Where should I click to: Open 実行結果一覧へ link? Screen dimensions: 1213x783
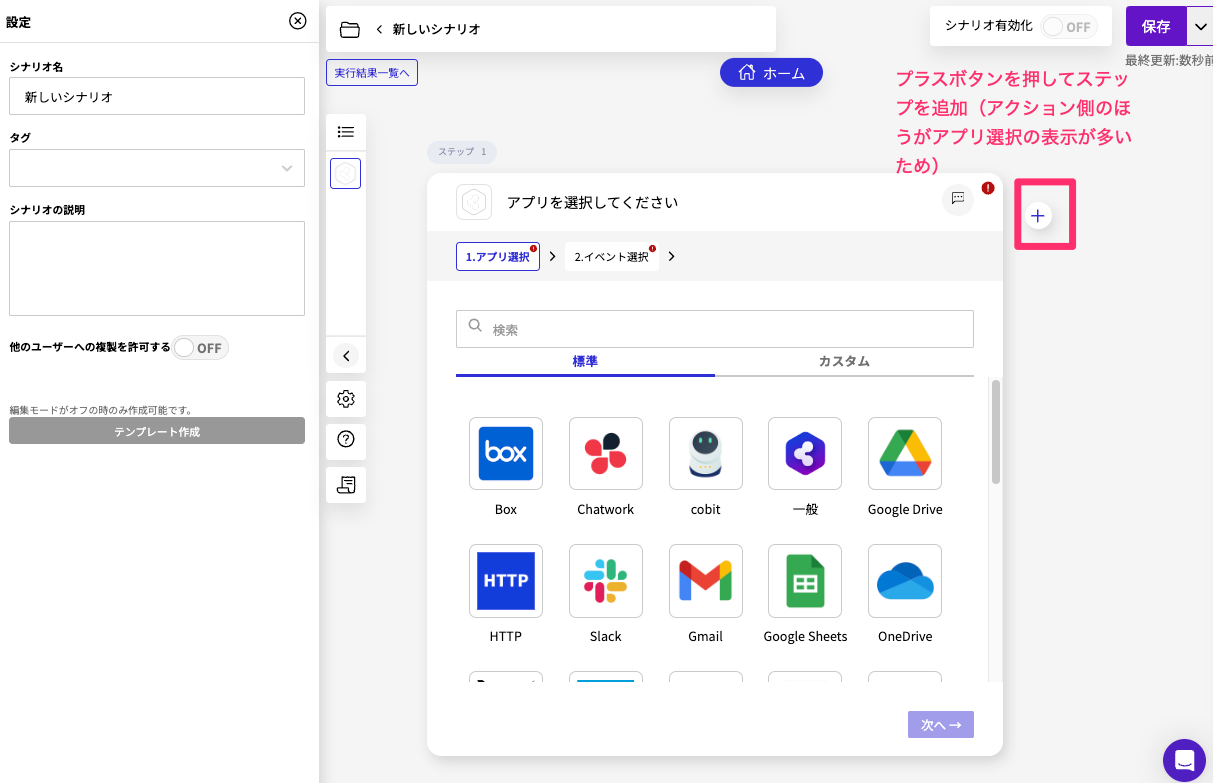click(372, 73)
